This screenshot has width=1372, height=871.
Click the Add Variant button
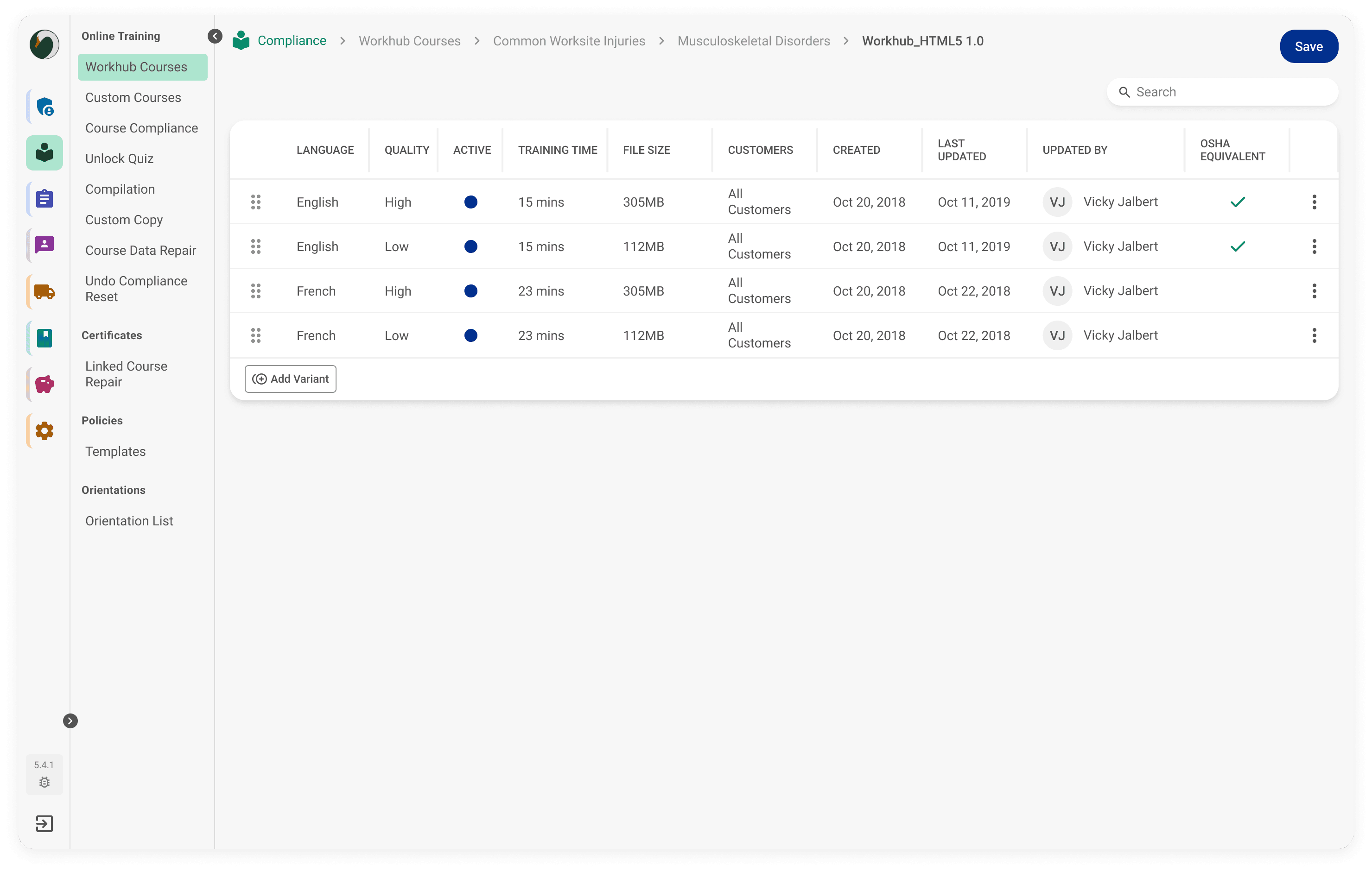[x=291, y=379]
